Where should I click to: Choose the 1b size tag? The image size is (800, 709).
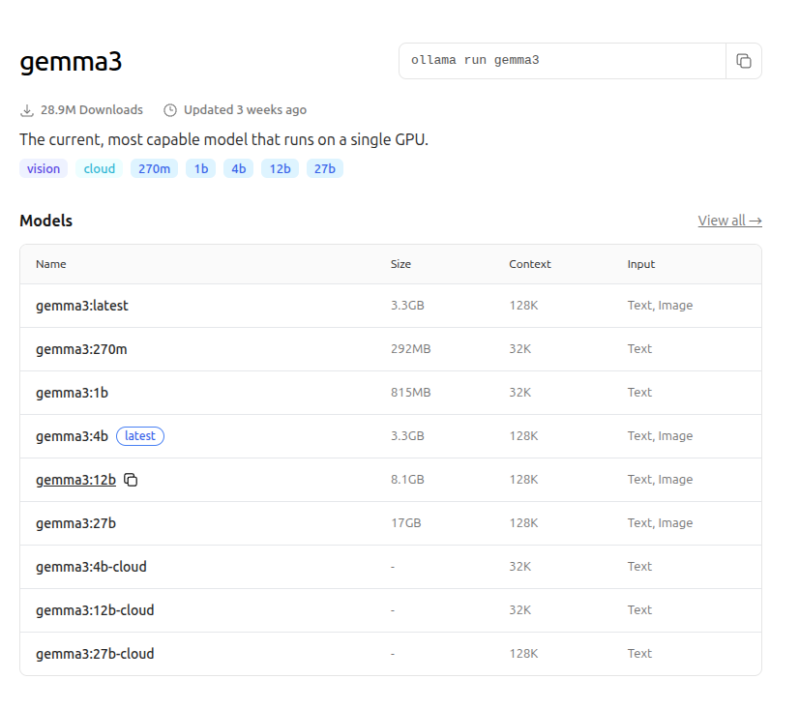[x=201, y=169]
